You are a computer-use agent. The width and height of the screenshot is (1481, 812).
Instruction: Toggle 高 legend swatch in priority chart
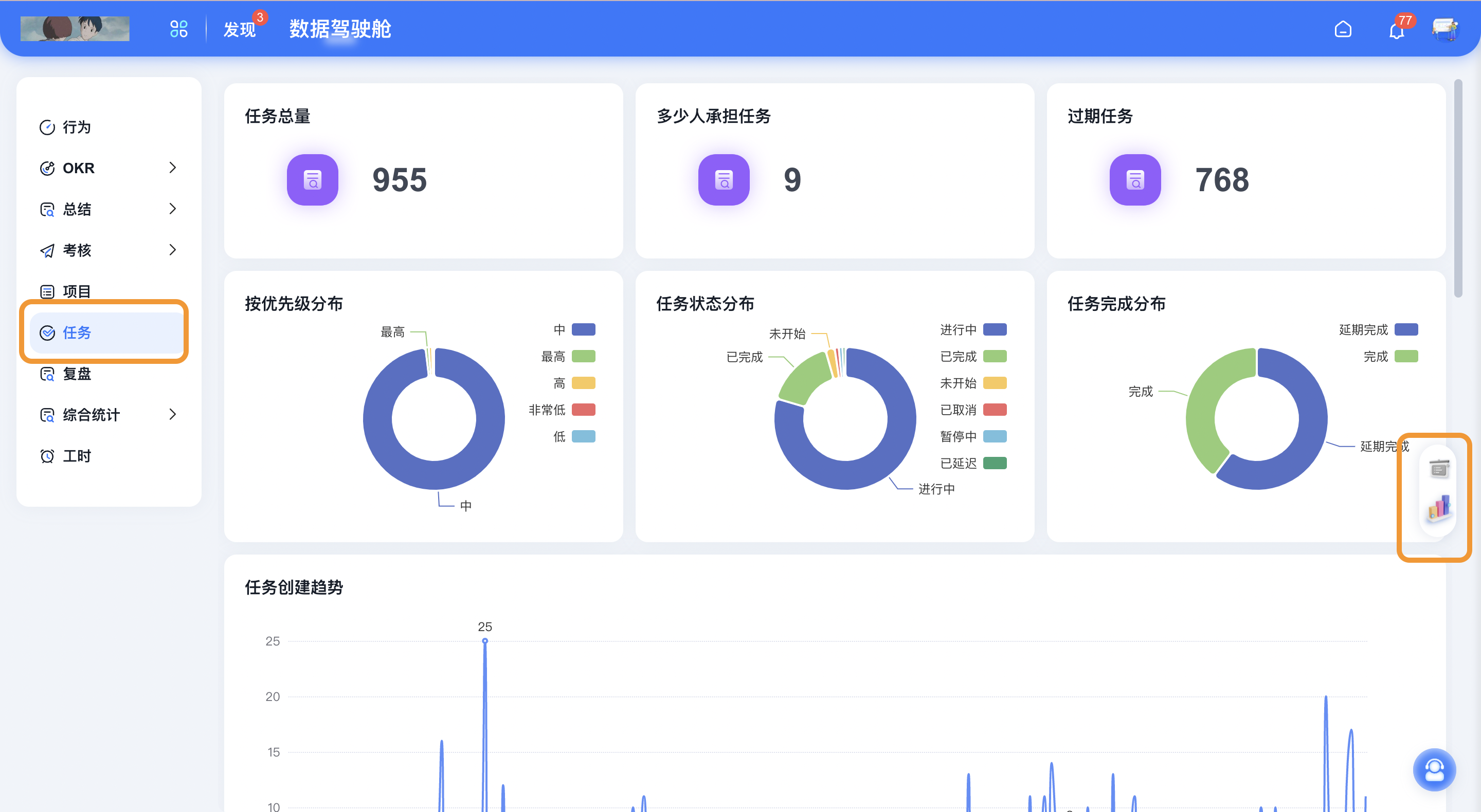[583, 383]
